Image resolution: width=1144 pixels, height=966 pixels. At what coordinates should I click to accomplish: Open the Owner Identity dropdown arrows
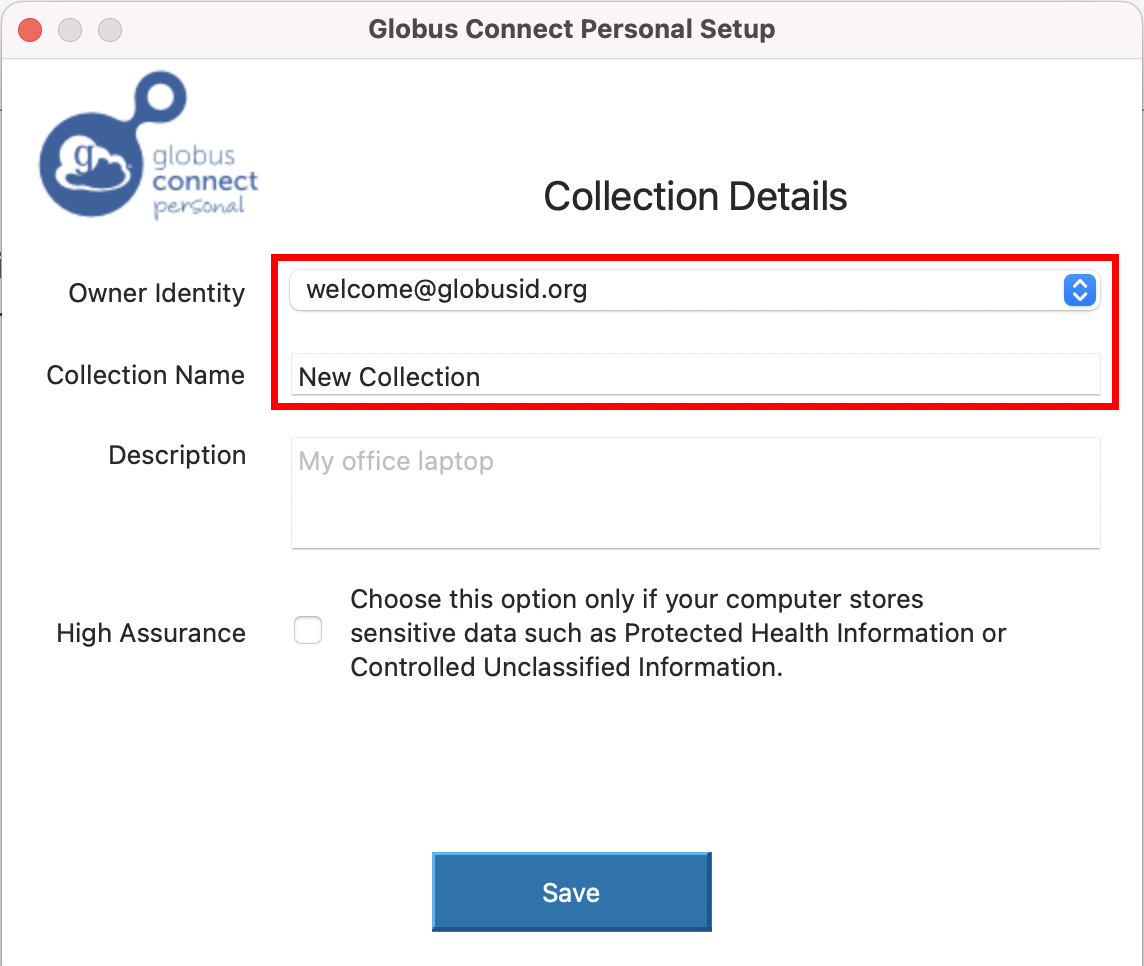pyautogui.click(x=1080, y=290)
